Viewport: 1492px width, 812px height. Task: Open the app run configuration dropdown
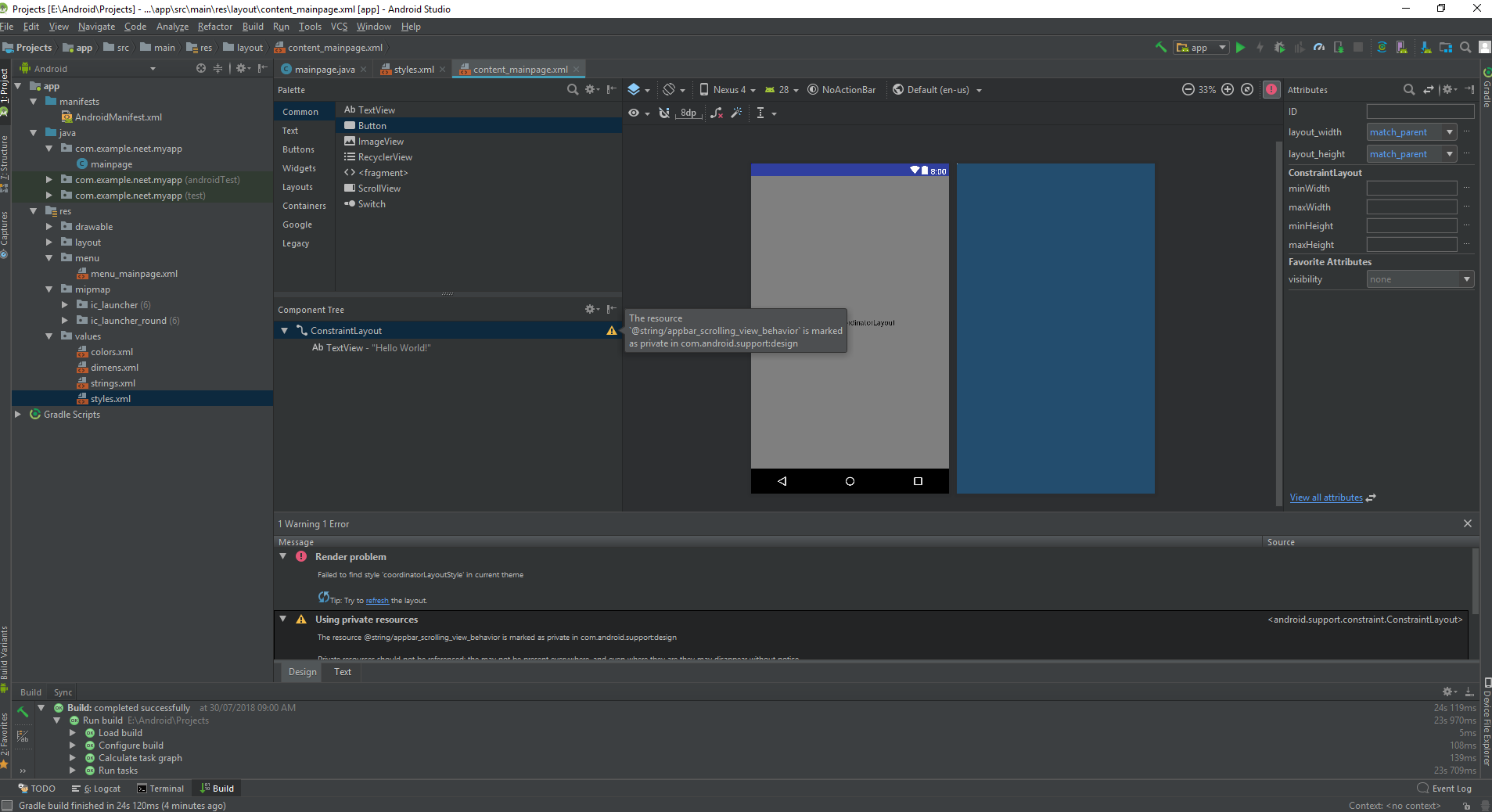coord(1202,48)
